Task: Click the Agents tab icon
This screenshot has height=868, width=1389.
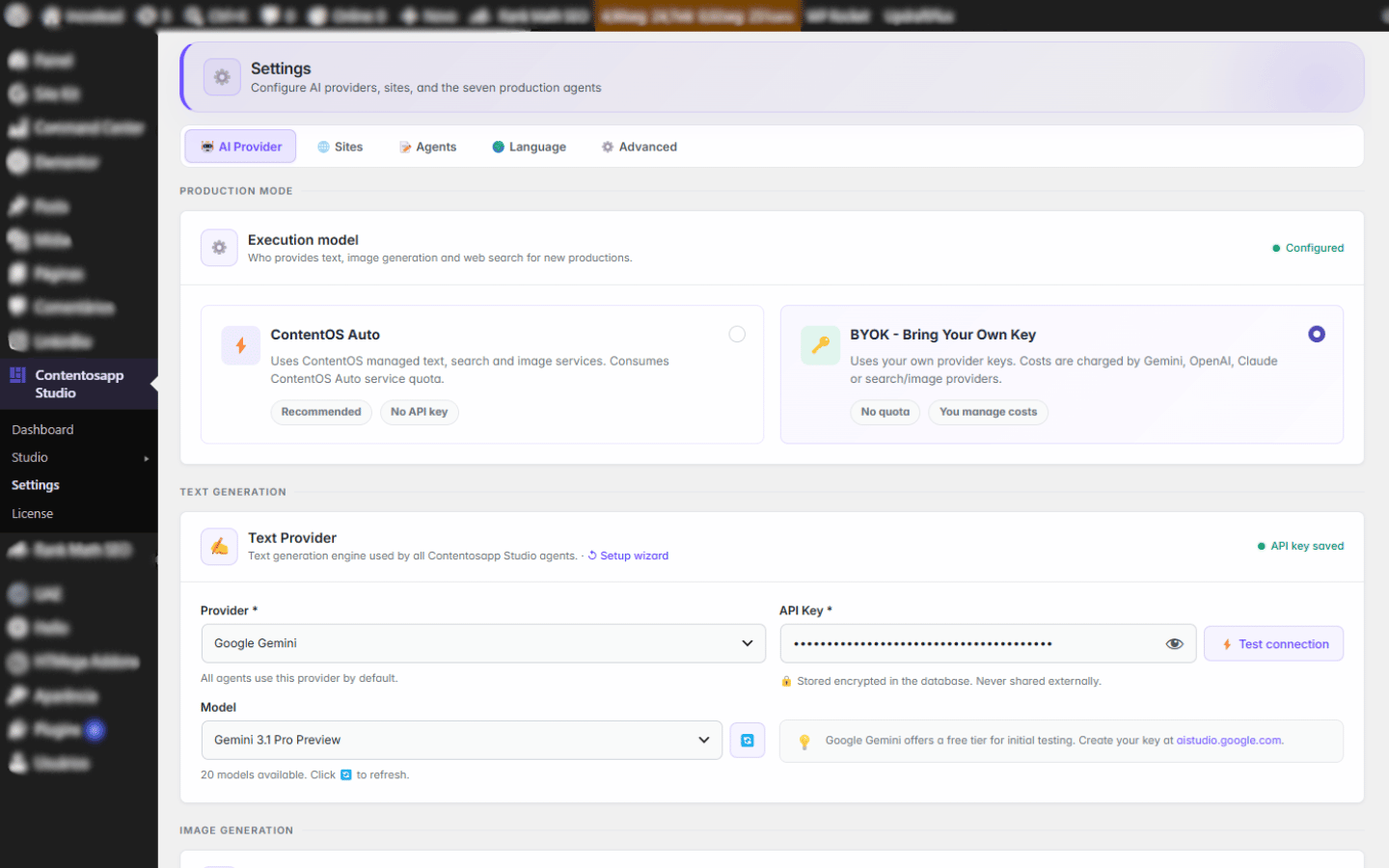Action: click(405, 147)
